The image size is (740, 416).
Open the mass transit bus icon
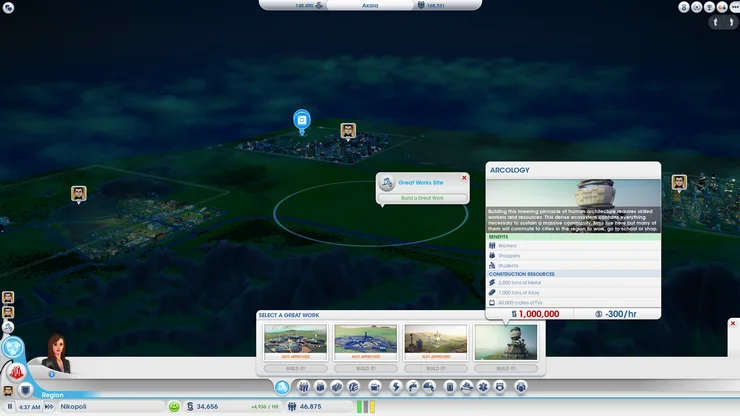[375, 387]
